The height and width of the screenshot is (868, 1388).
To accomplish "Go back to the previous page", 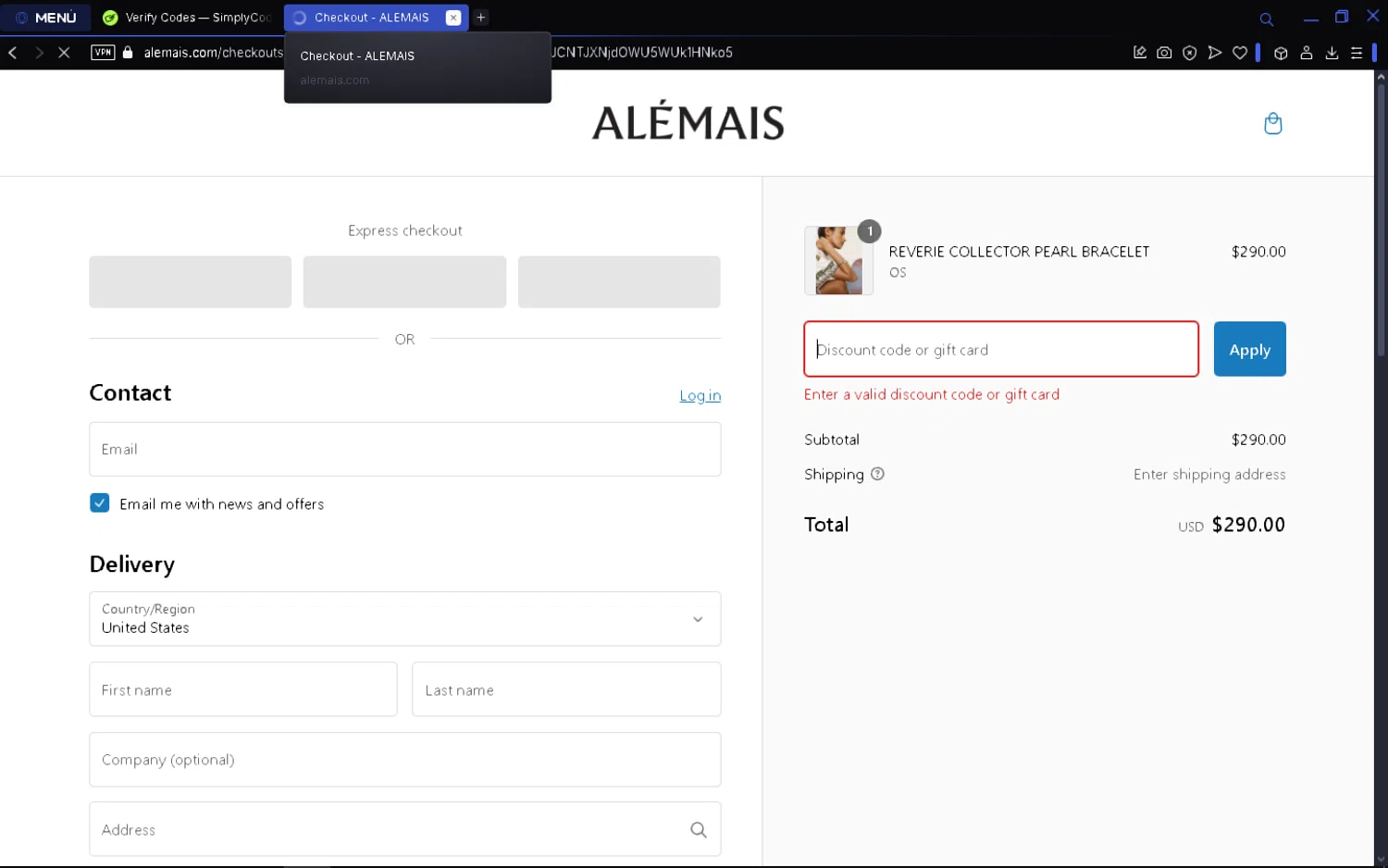I will point(13,53).
